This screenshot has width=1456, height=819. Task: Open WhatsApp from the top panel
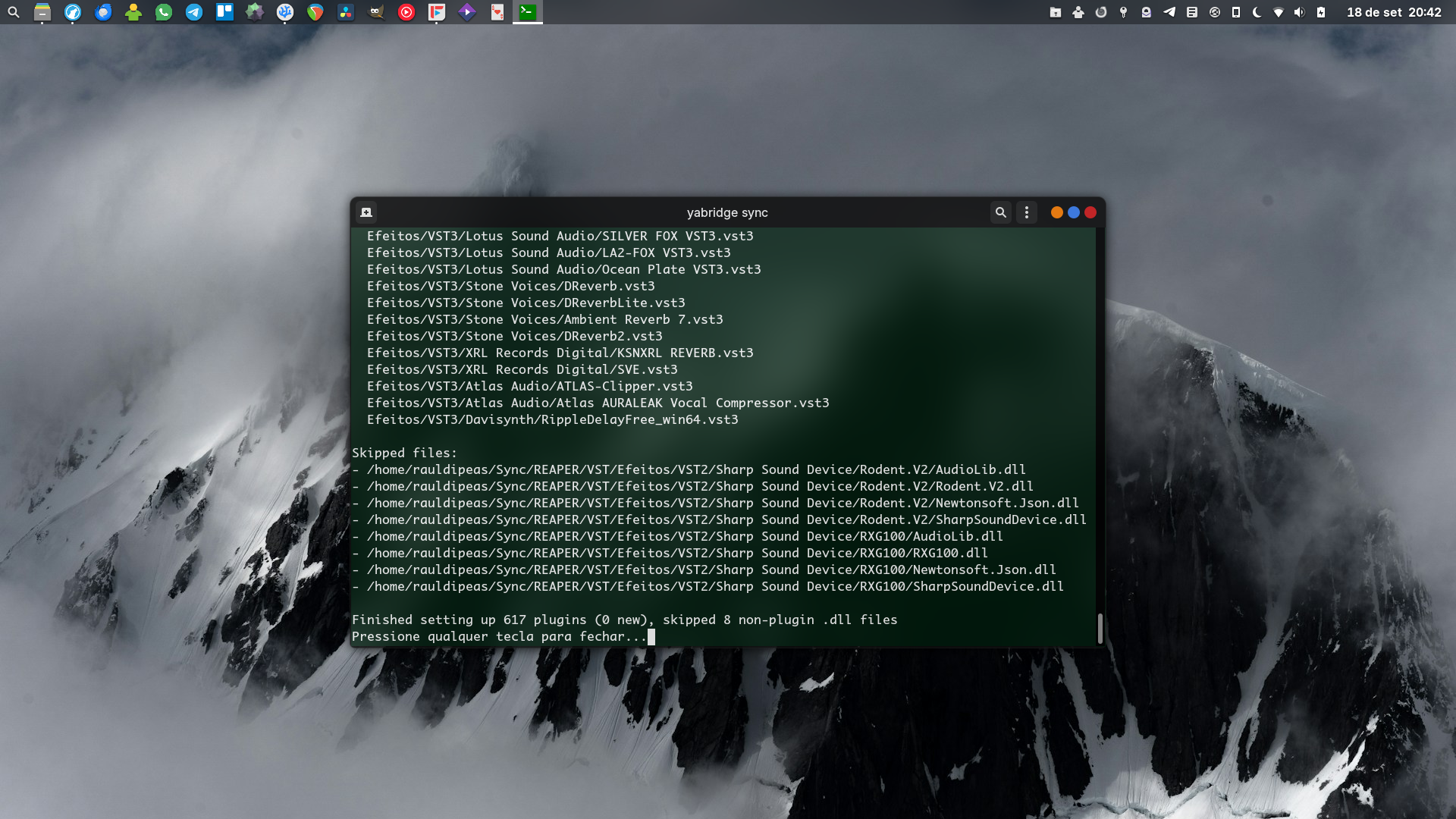point(164,12)
